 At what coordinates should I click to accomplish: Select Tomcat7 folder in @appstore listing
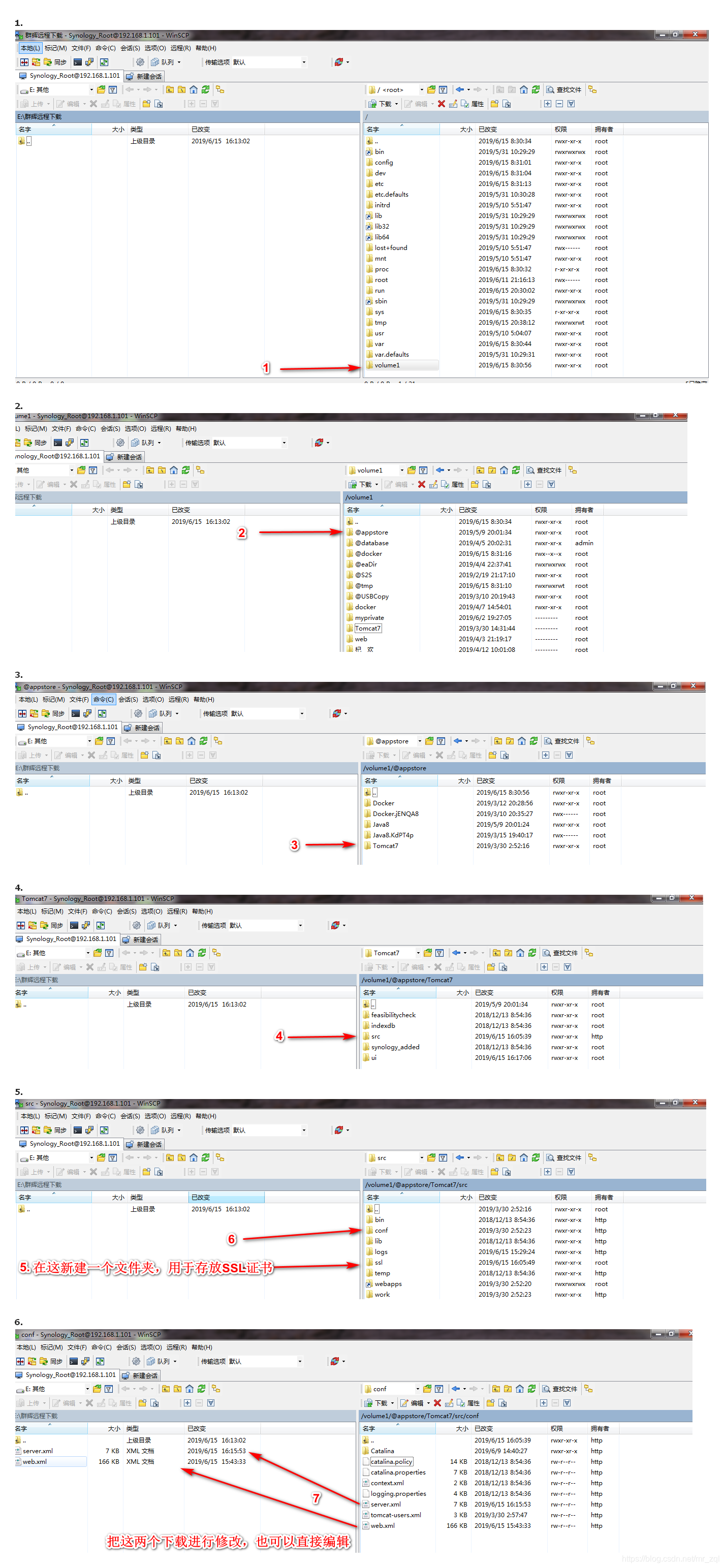(x=381, y=845)
